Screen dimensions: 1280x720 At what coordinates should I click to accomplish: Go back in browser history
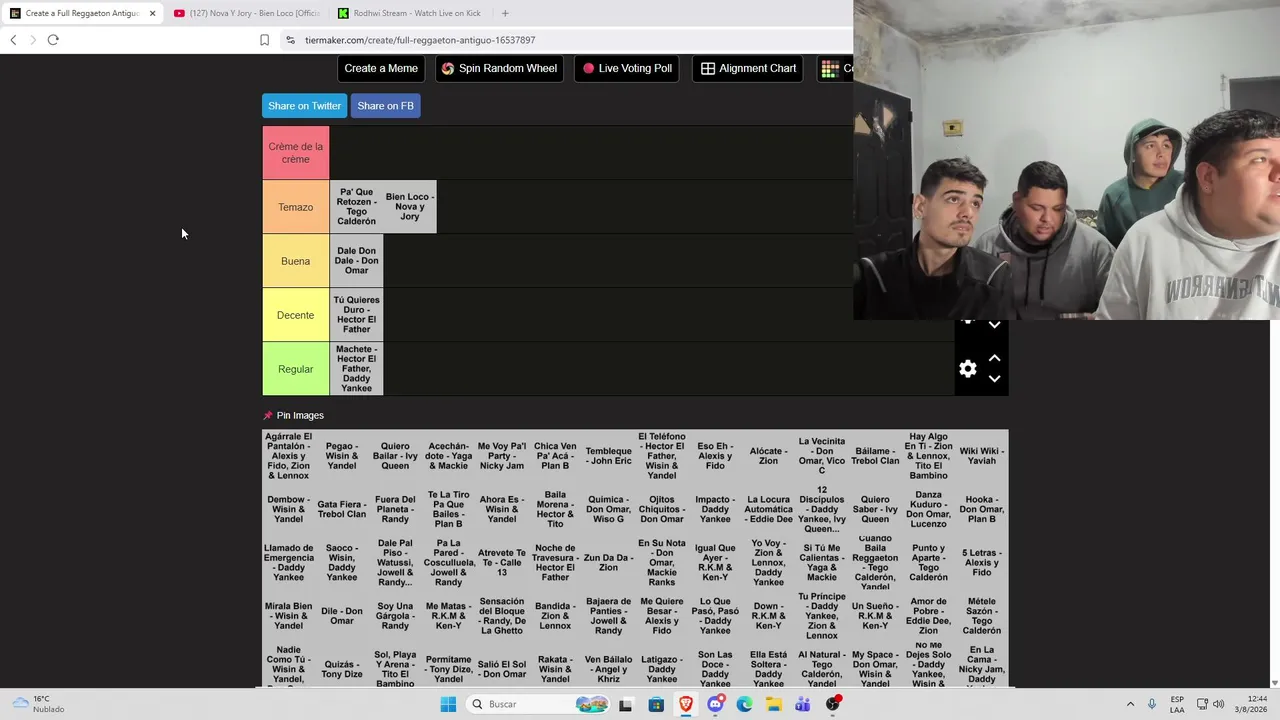[x=13, y=40]
